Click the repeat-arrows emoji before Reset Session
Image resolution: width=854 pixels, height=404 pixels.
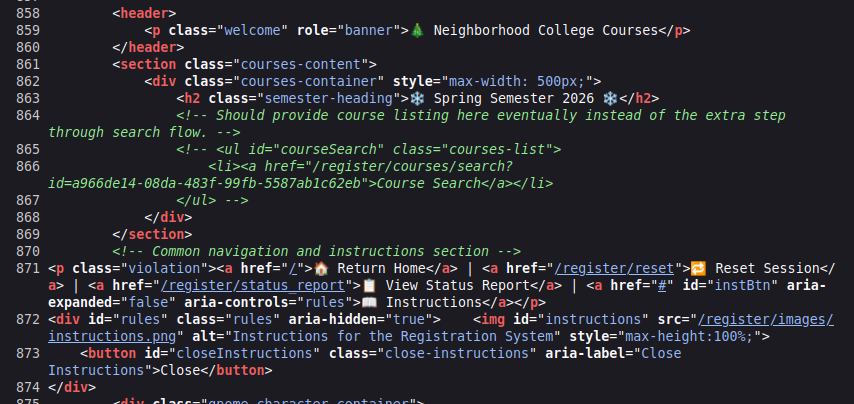[x=699, y=268]
